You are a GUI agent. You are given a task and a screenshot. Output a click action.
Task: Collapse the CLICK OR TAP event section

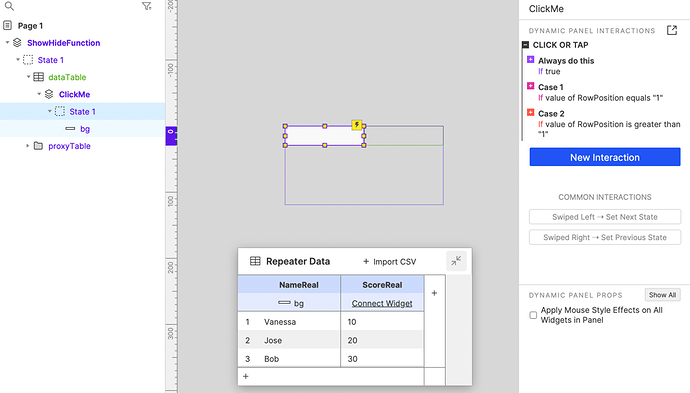[525, 45]
